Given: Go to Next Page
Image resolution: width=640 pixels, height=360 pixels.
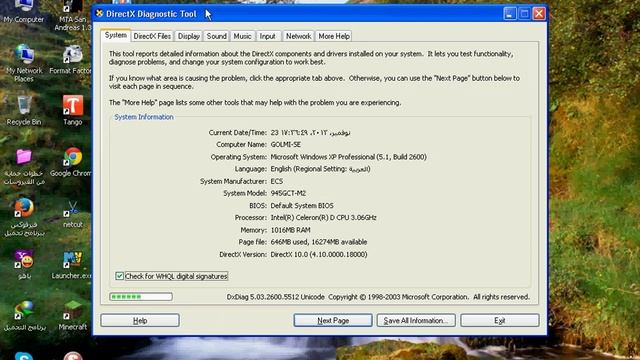Looking at the screenshot, I should click(333, 320).
